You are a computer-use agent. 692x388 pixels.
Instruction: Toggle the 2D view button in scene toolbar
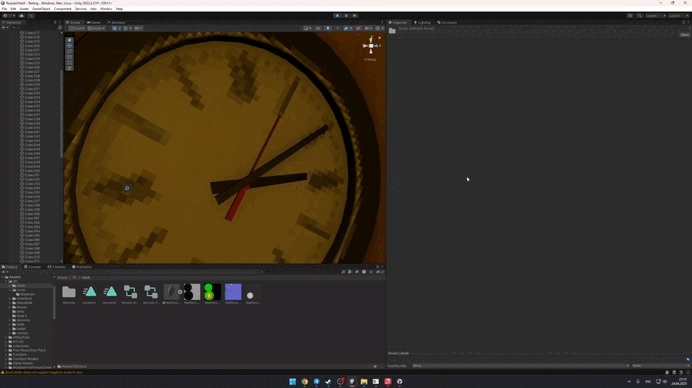pos(318,28)
